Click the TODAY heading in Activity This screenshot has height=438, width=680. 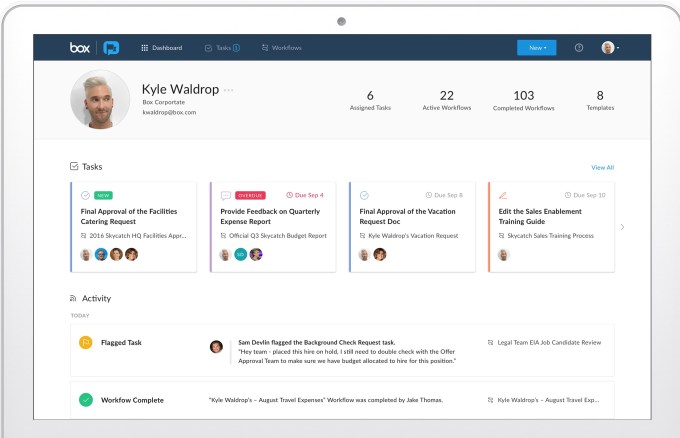click(x=80, y=316)
